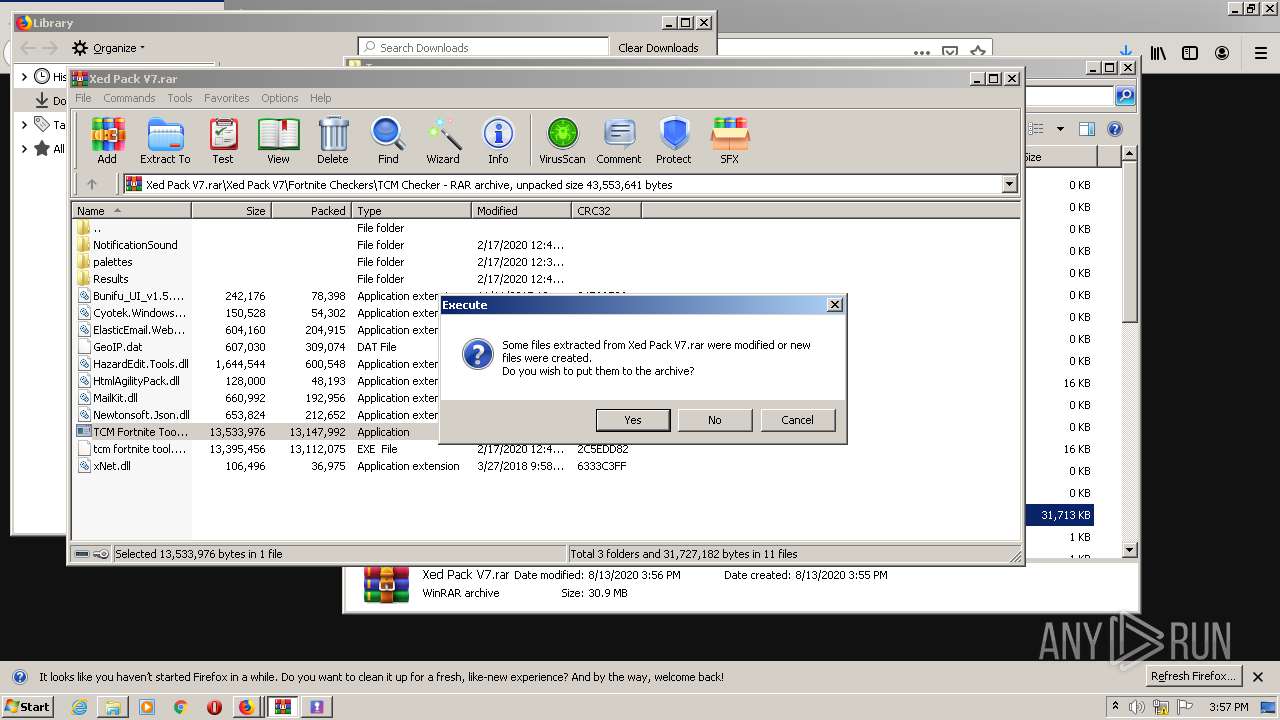Viewport: 1280px width, 720px height.
Task: Run VirusScan from the toolbar
Action: 562,140
